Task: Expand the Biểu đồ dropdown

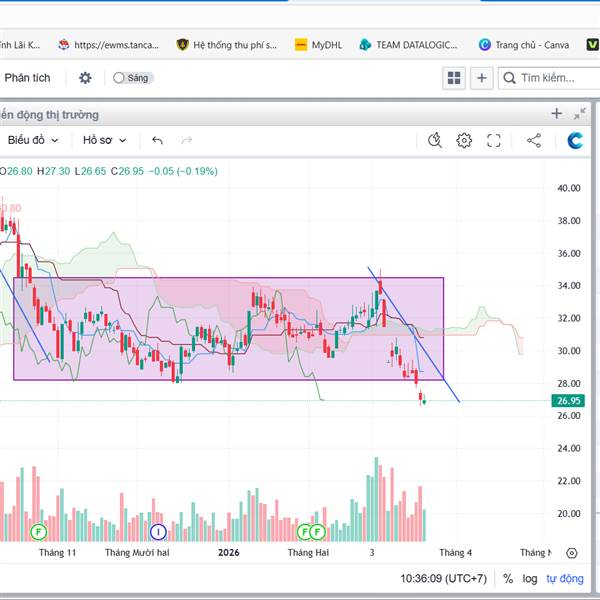Action: coord(33,140)
